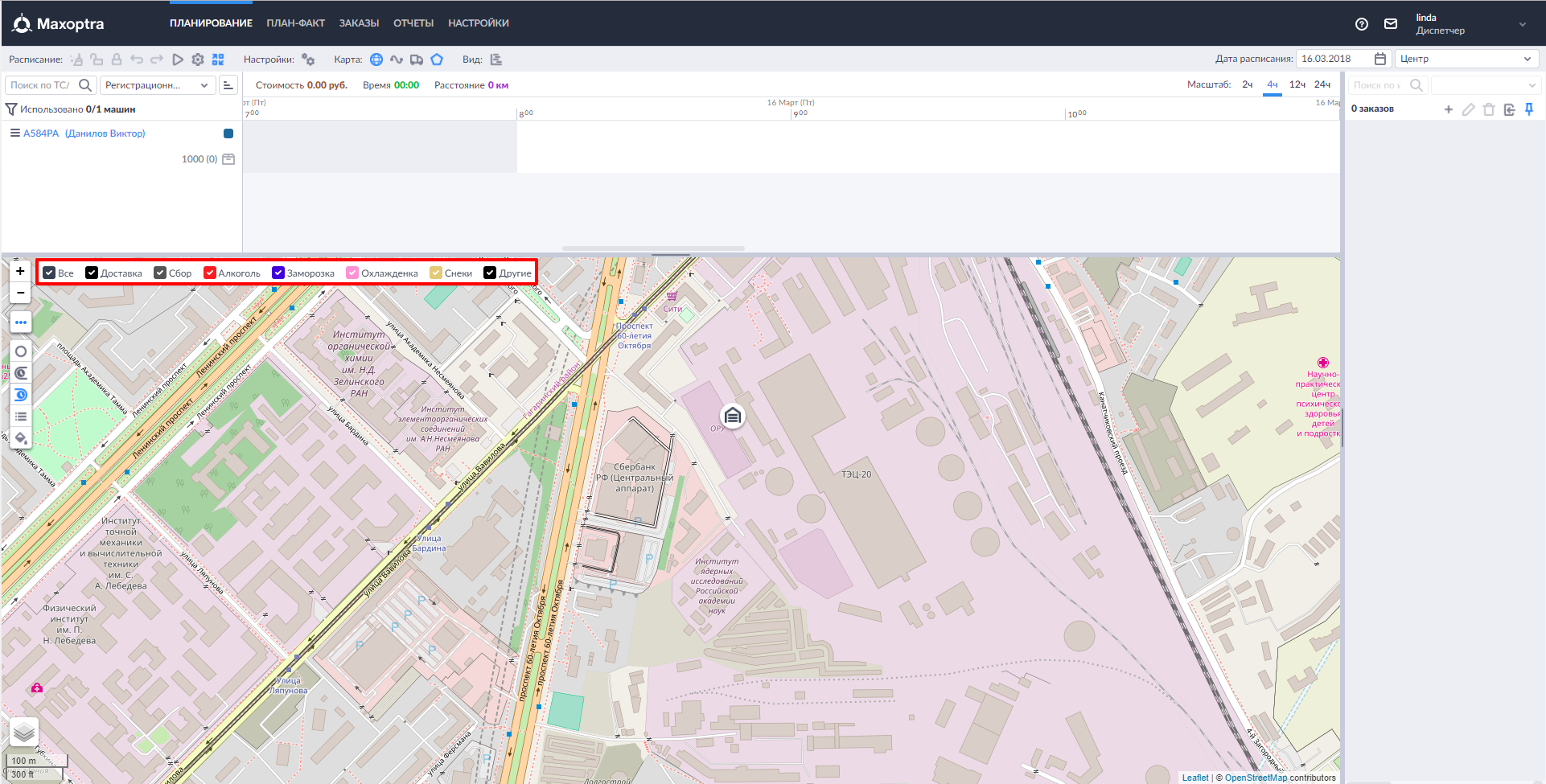1546x784 pixels.
Task: Open the Центр region dropdown
Action: (x=1466, y=59)
